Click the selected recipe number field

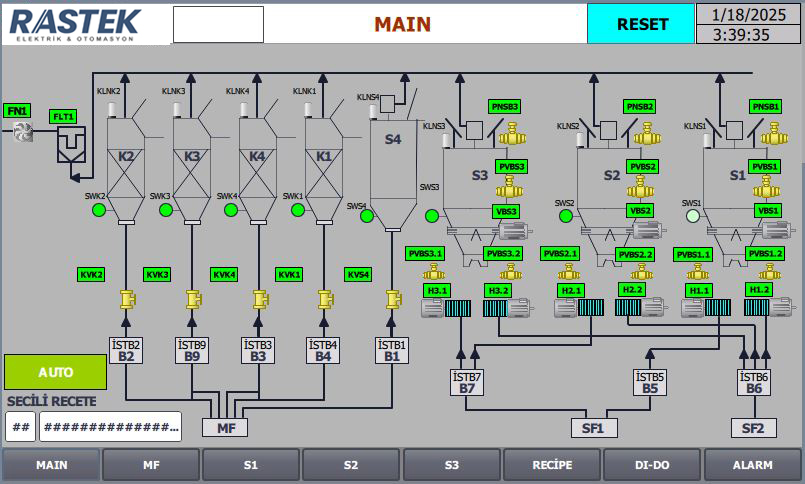click(x=19, y=427)
